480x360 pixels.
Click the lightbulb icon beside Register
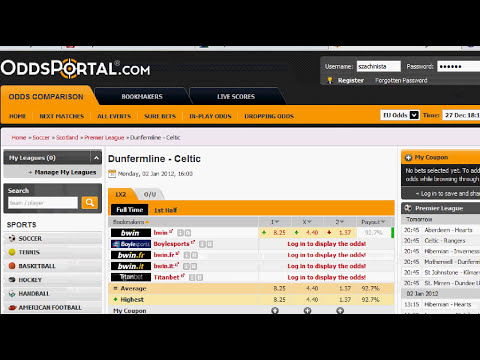330,80
